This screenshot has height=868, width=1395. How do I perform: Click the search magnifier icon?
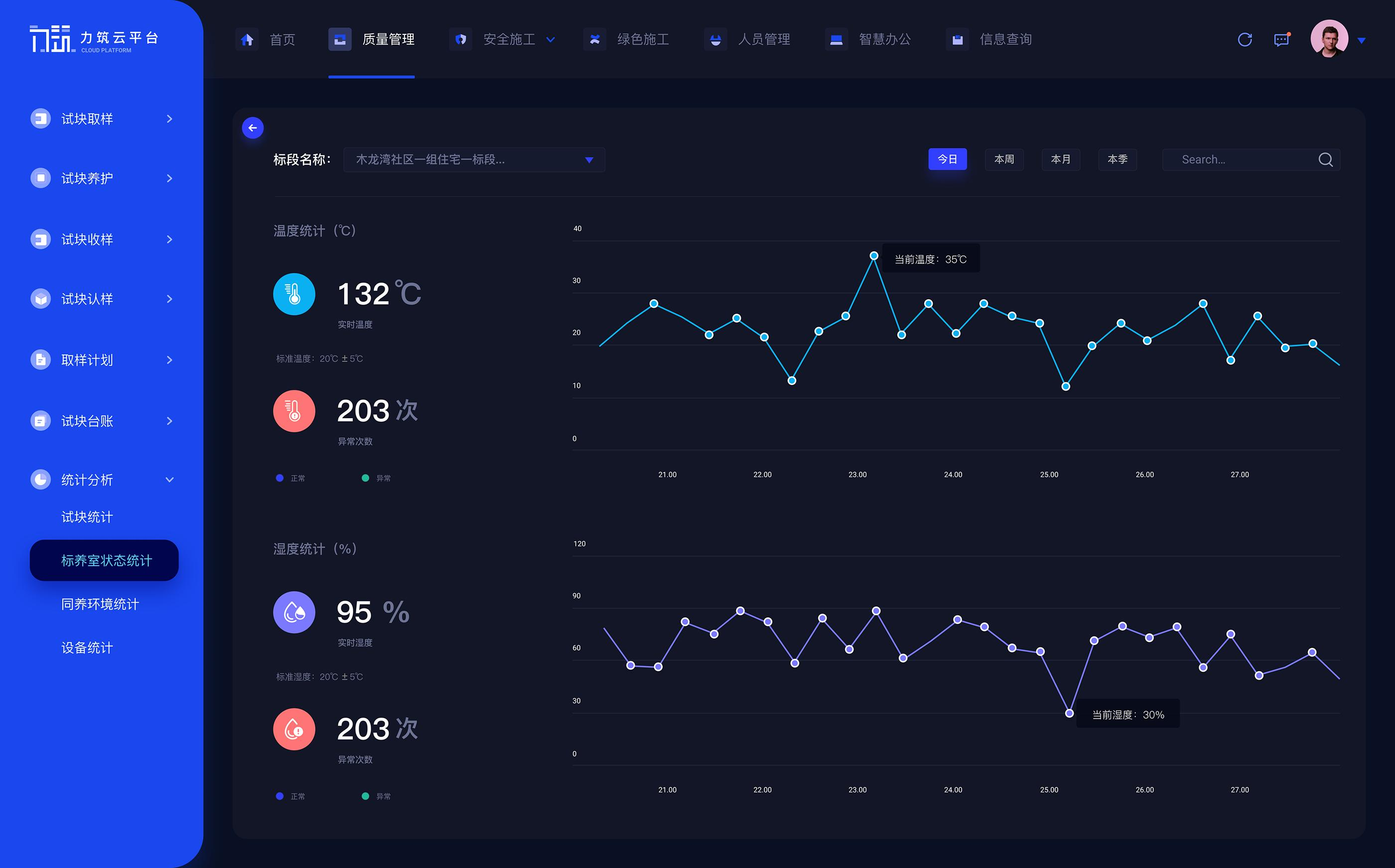coord(1325,159)
